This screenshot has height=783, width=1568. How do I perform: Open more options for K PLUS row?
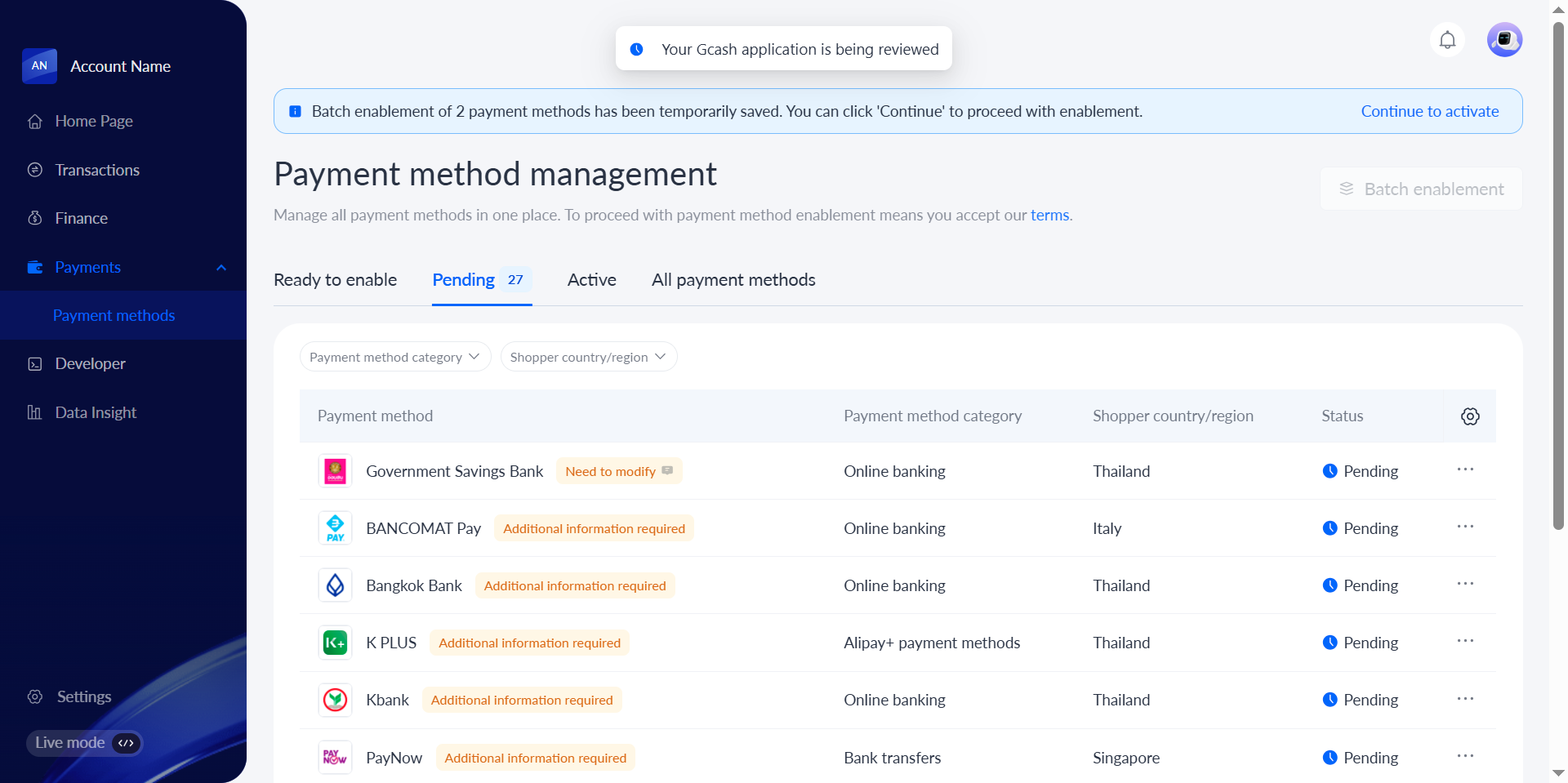pos(1465,642)
